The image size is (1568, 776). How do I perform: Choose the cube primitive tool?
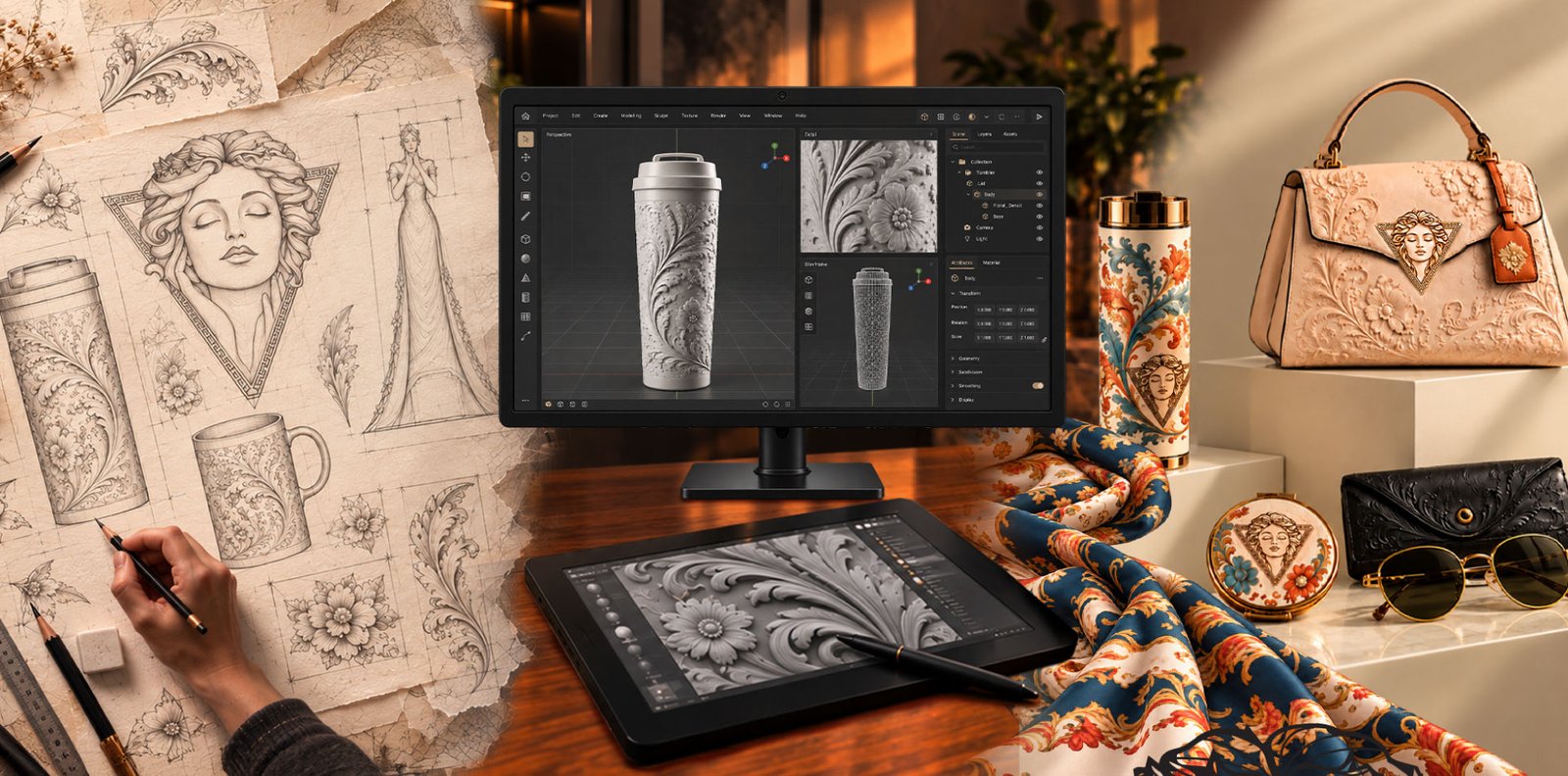pos(525,239)
